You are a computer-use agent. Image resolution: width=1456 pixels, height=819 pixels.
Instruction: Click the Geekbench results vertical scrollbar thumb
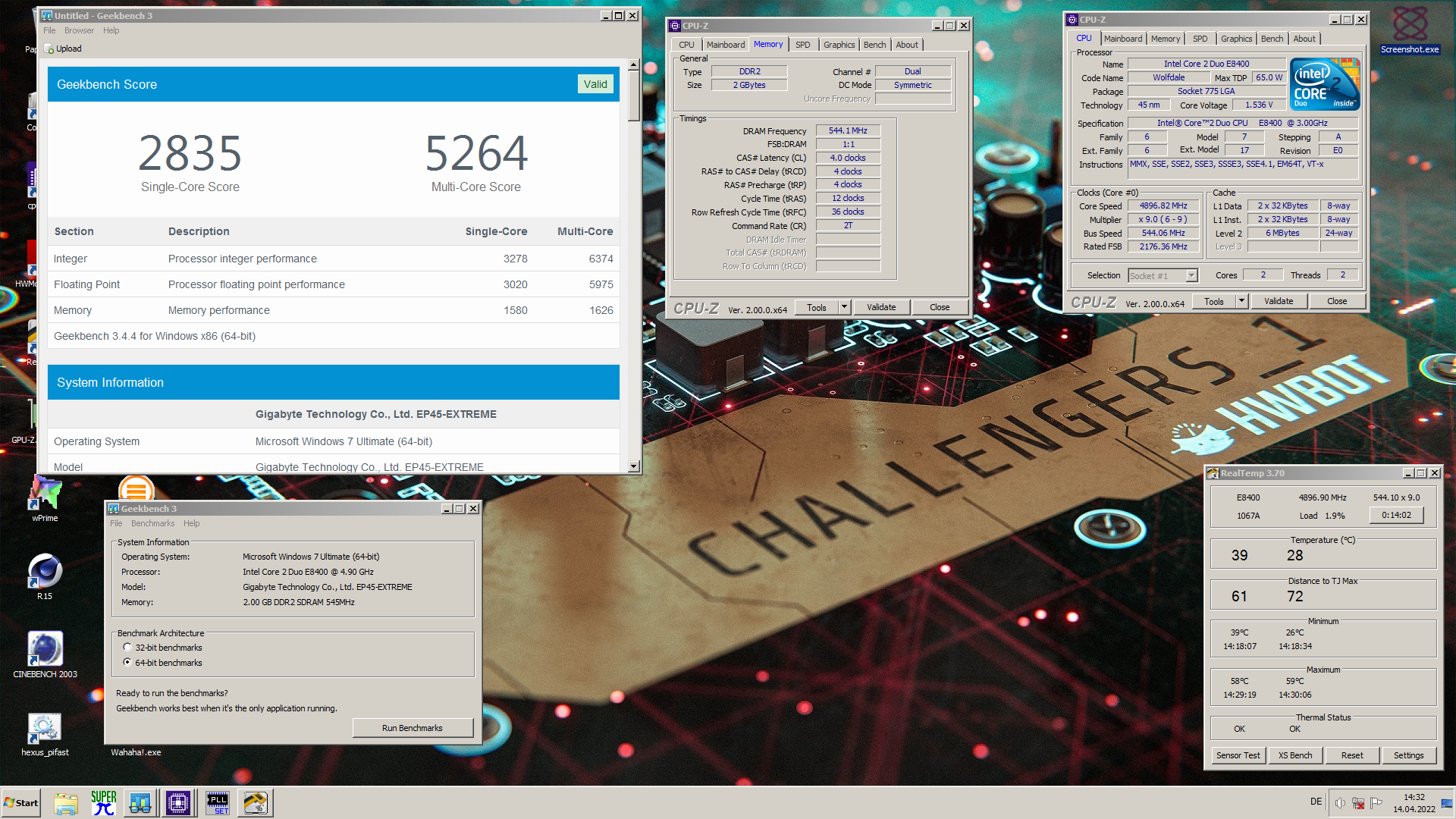[634, 96]
